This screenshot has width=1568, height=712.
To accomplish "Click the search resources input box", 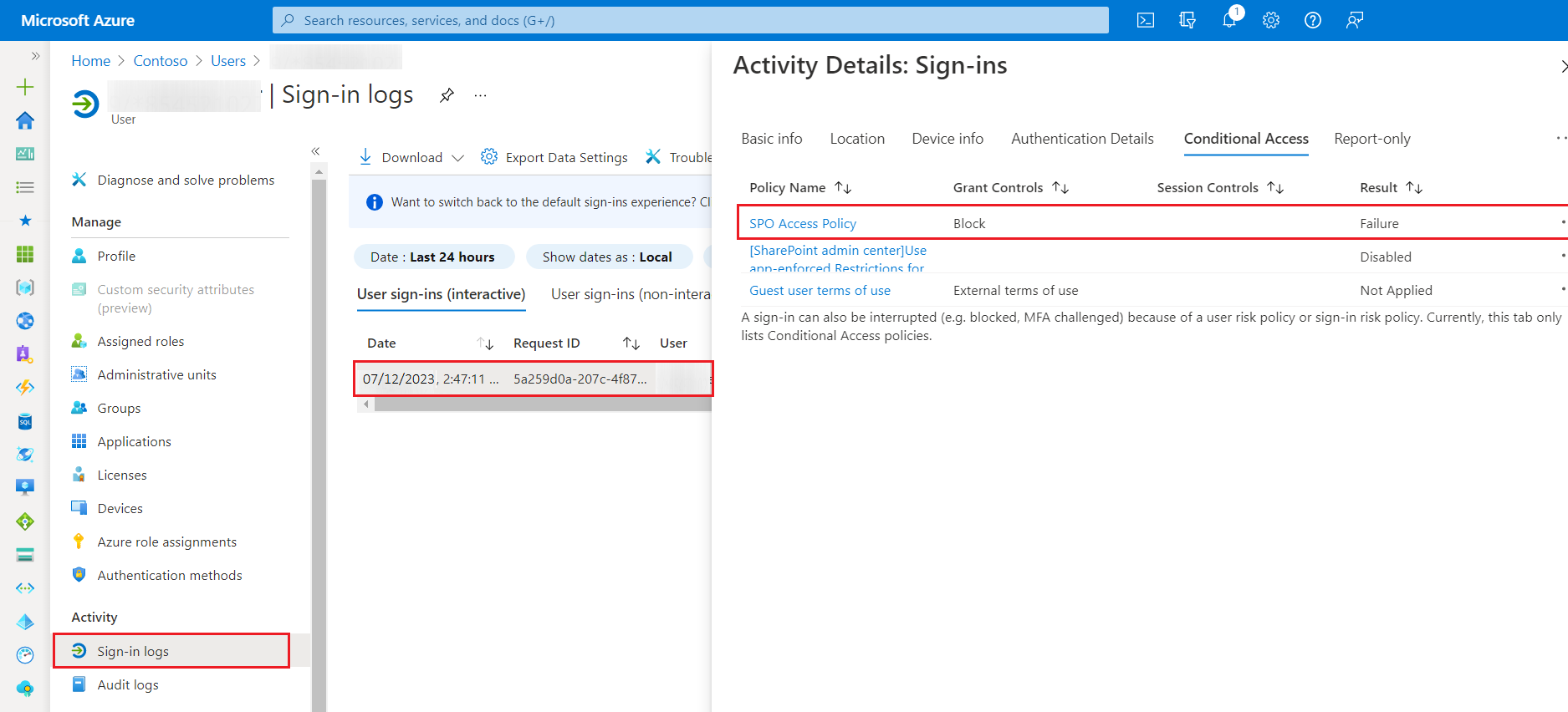I will pyautogui.click(x=690, y=20).
